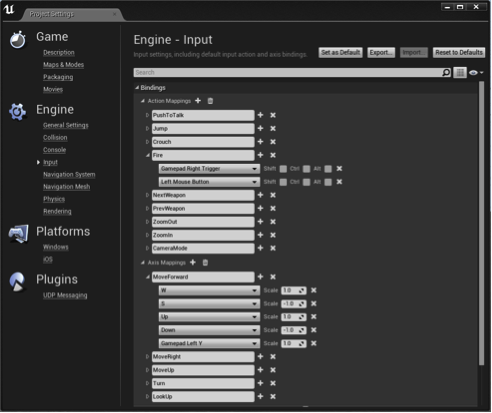Click the vertical scrollbar of bindings panel
The width and height of the screenshot is (492, 413).
click(481, 223)
